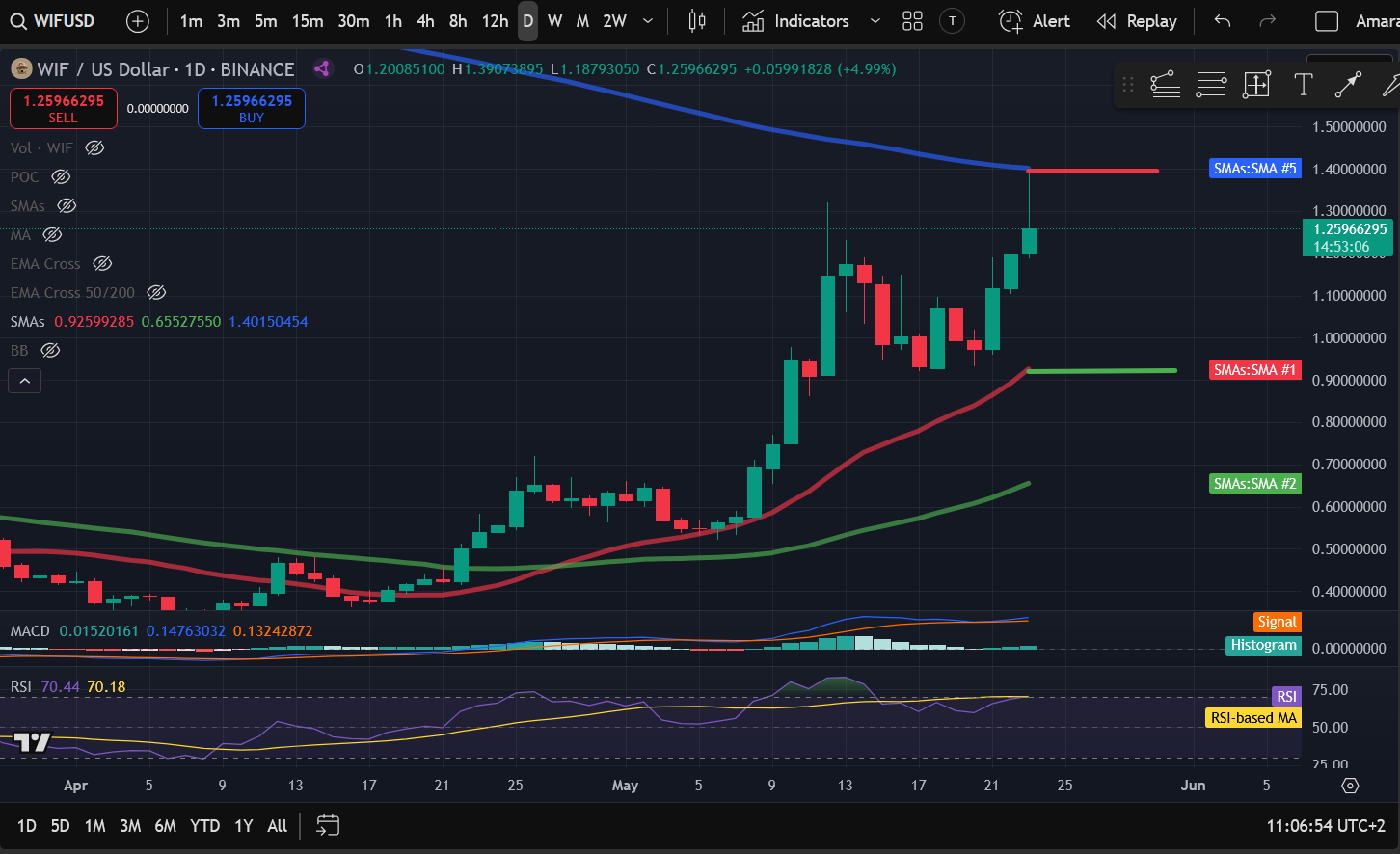Click the circled T icon in top toolbar

point(952,21)
